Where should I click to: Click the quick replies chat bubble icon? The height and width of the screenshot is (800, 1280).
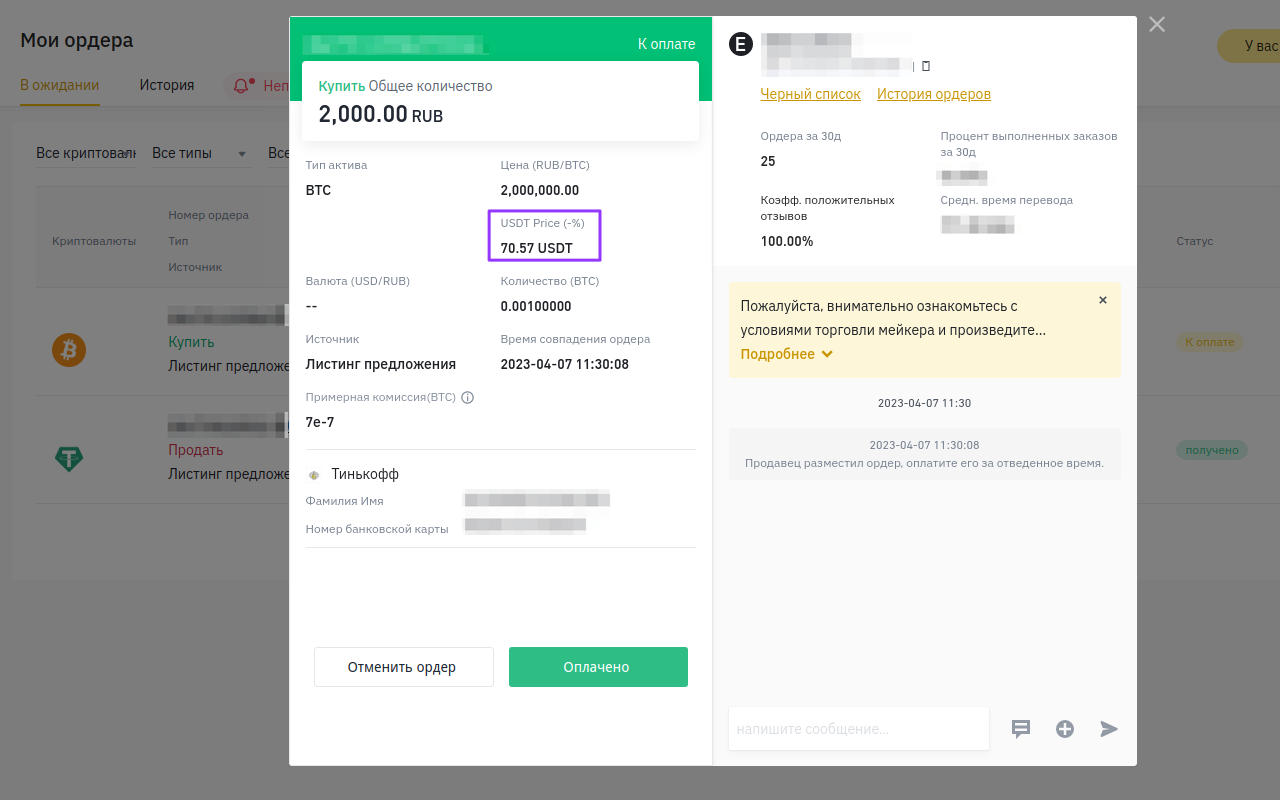pos(1021,729)
